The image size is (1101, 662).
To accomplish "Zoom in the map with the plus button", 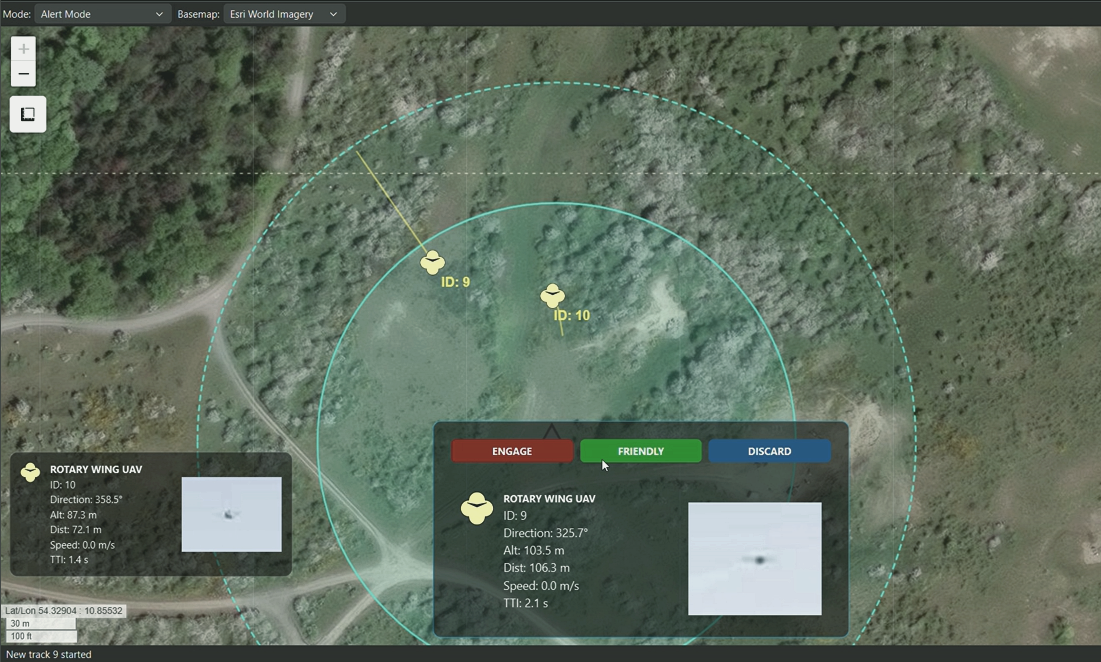I will tap(23, 48).
